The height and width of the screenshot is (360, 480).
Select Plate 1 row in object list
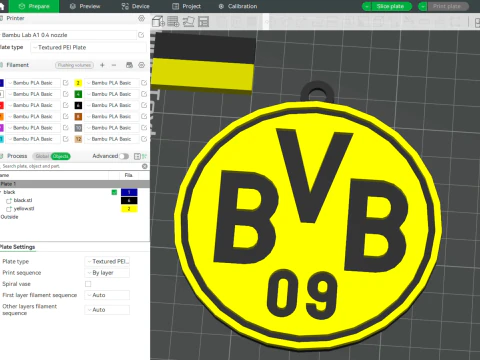(75, 184)
